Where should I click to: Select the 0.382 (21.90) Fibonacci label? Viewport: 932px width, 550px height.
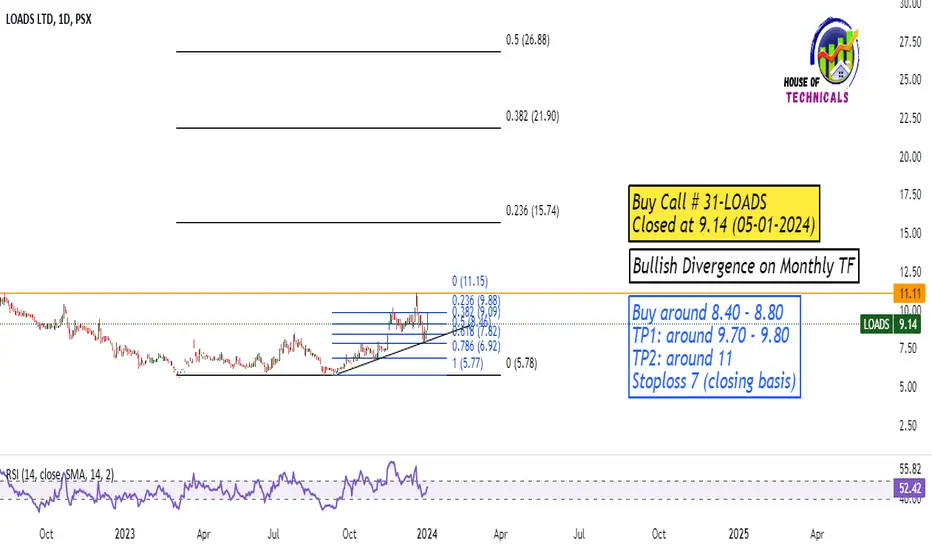[x=533, y=116]
